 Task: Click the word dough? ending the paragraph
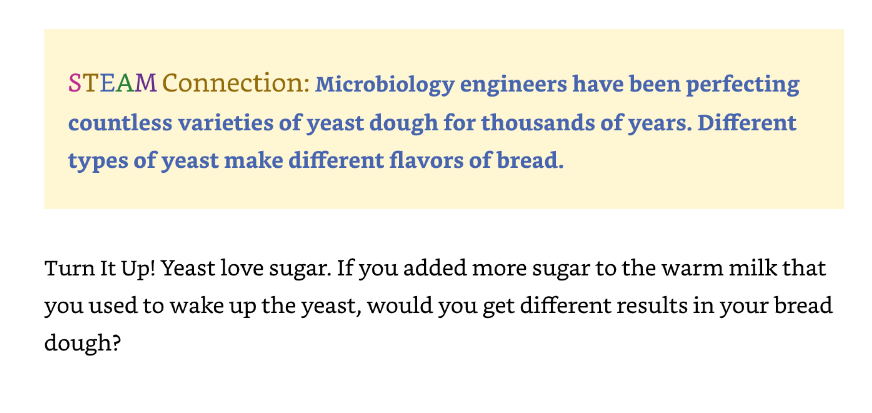pos(82,345)
